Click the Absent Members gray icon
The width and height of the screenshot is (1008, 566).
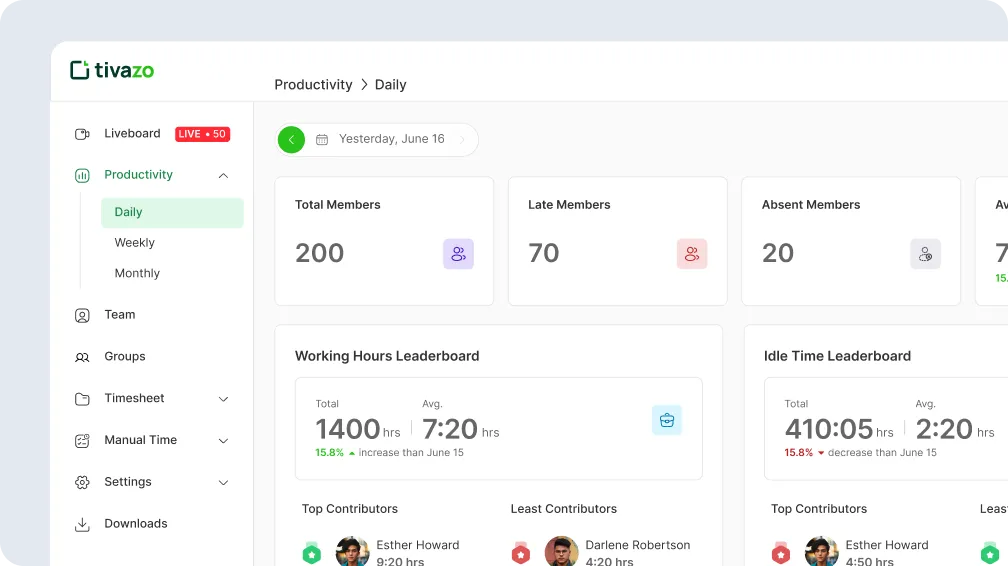pos(925,254)
